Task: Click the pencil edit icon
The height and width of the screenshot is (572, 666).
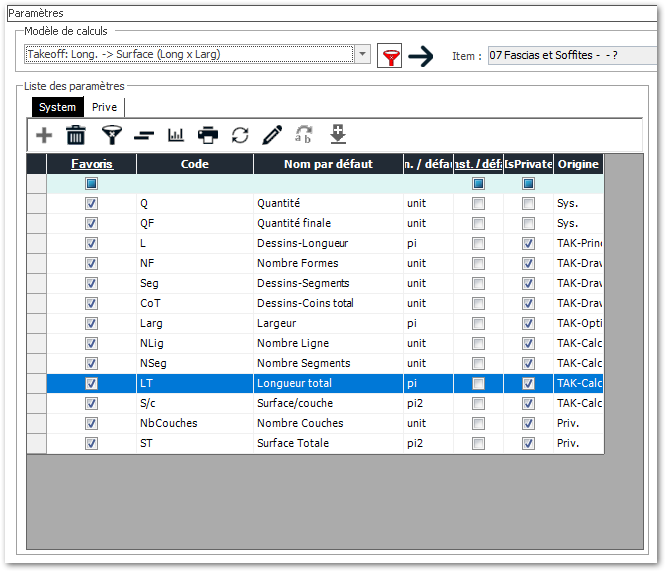Action: 272,135
